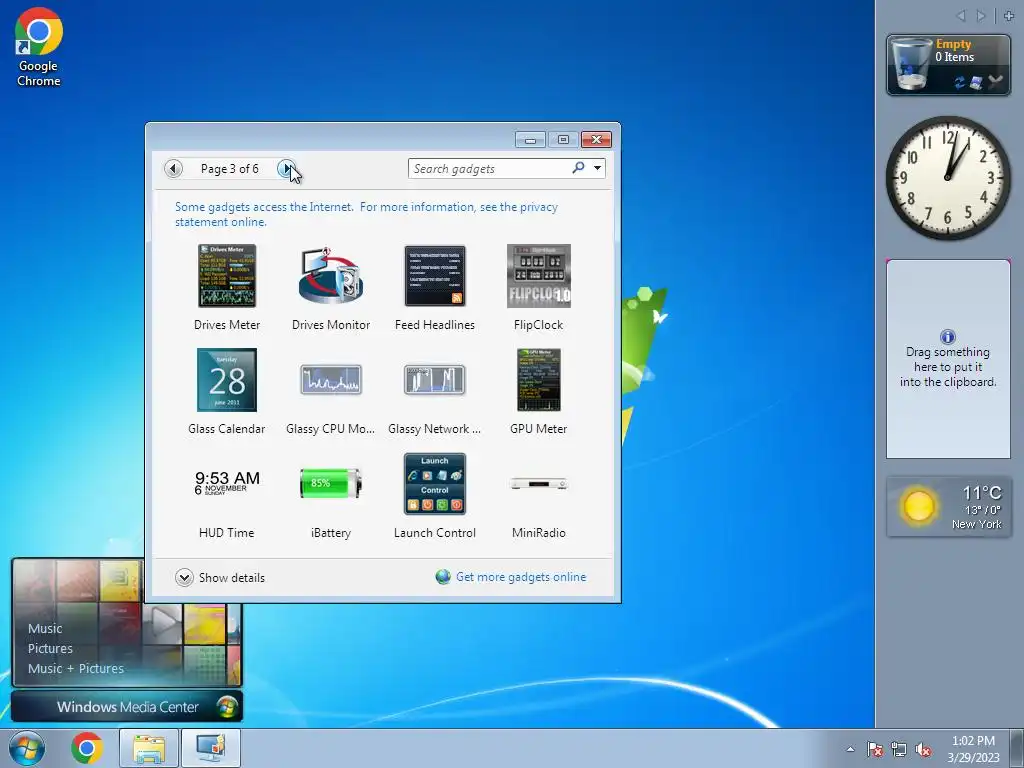Click the sidebar next arrow

click(980, 16)
